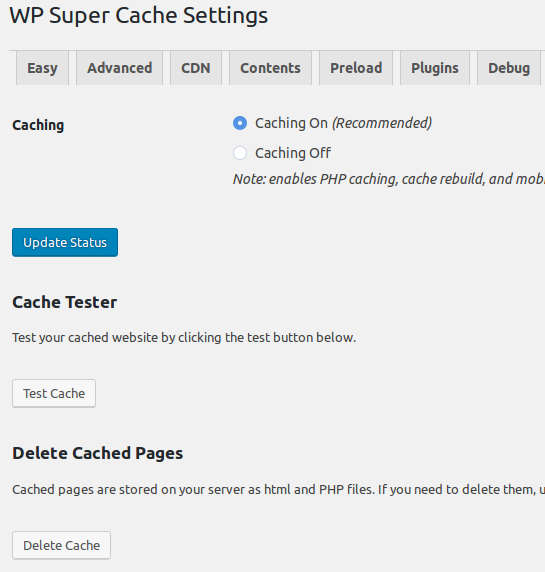Open the Easy tab

42,68
